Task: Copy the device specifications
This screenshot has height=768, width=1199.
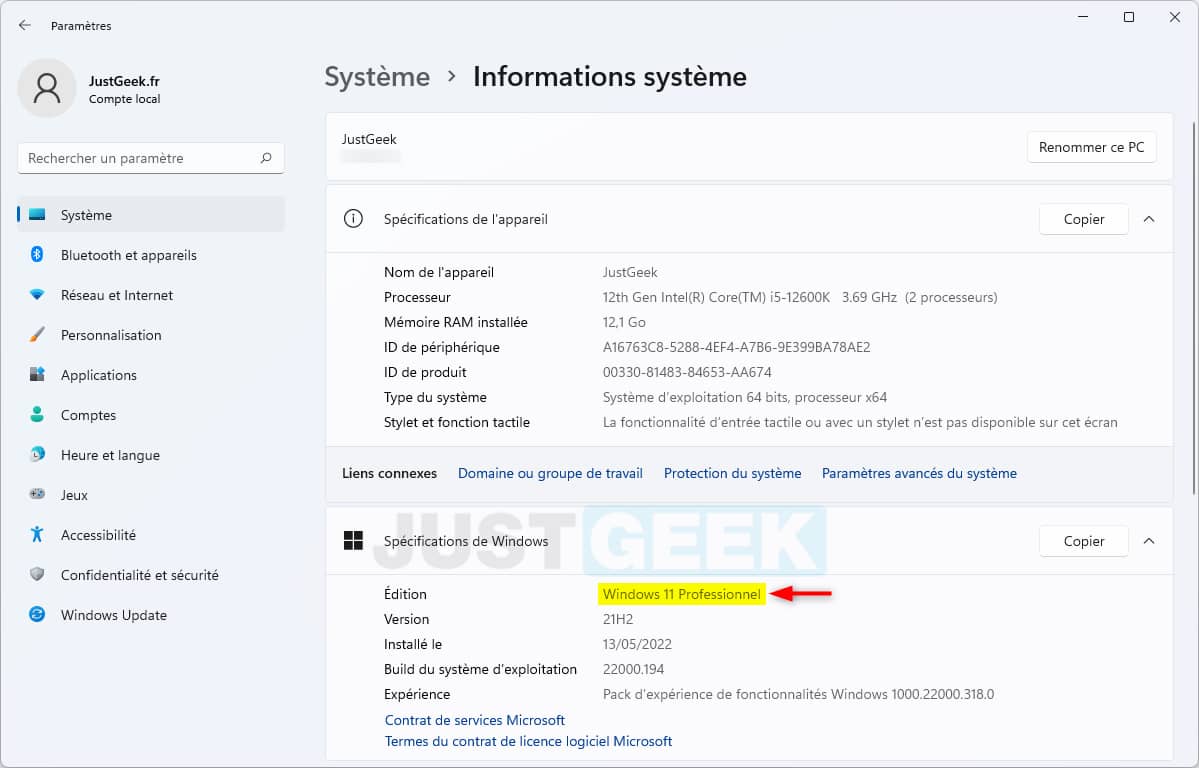Action: coord(1084,219)
